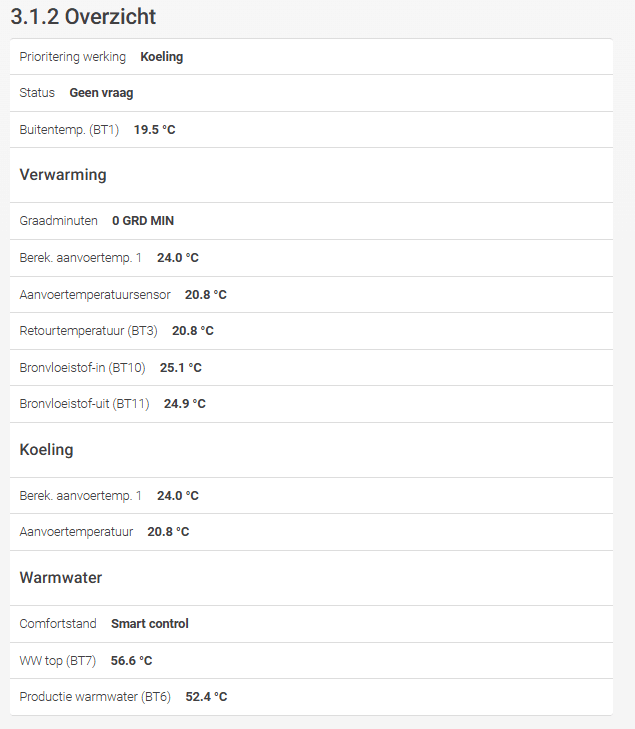Click the Warmwater section header

[x=61, y=578]
